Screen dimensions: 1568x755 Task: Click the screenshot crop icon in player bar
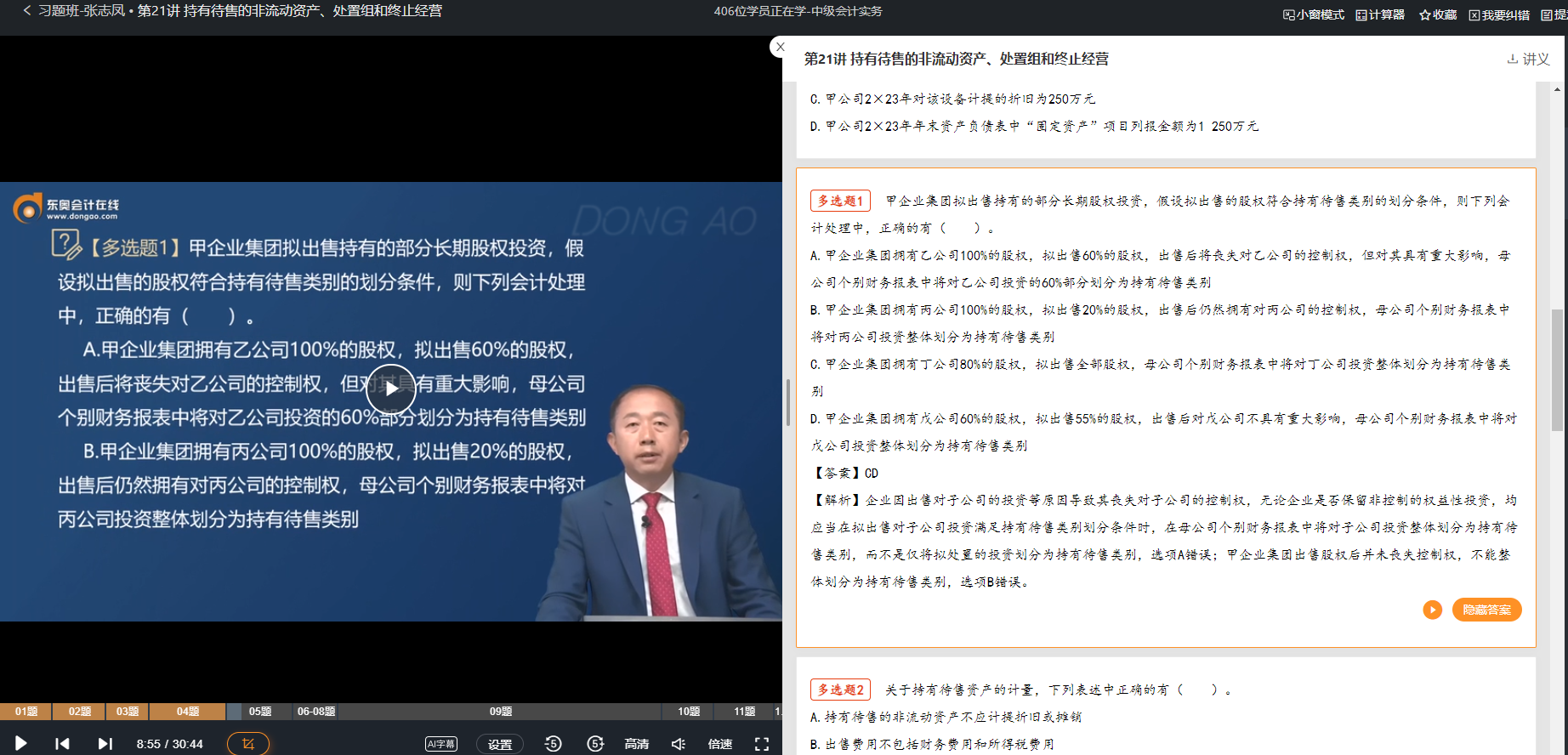click(248, 744)
